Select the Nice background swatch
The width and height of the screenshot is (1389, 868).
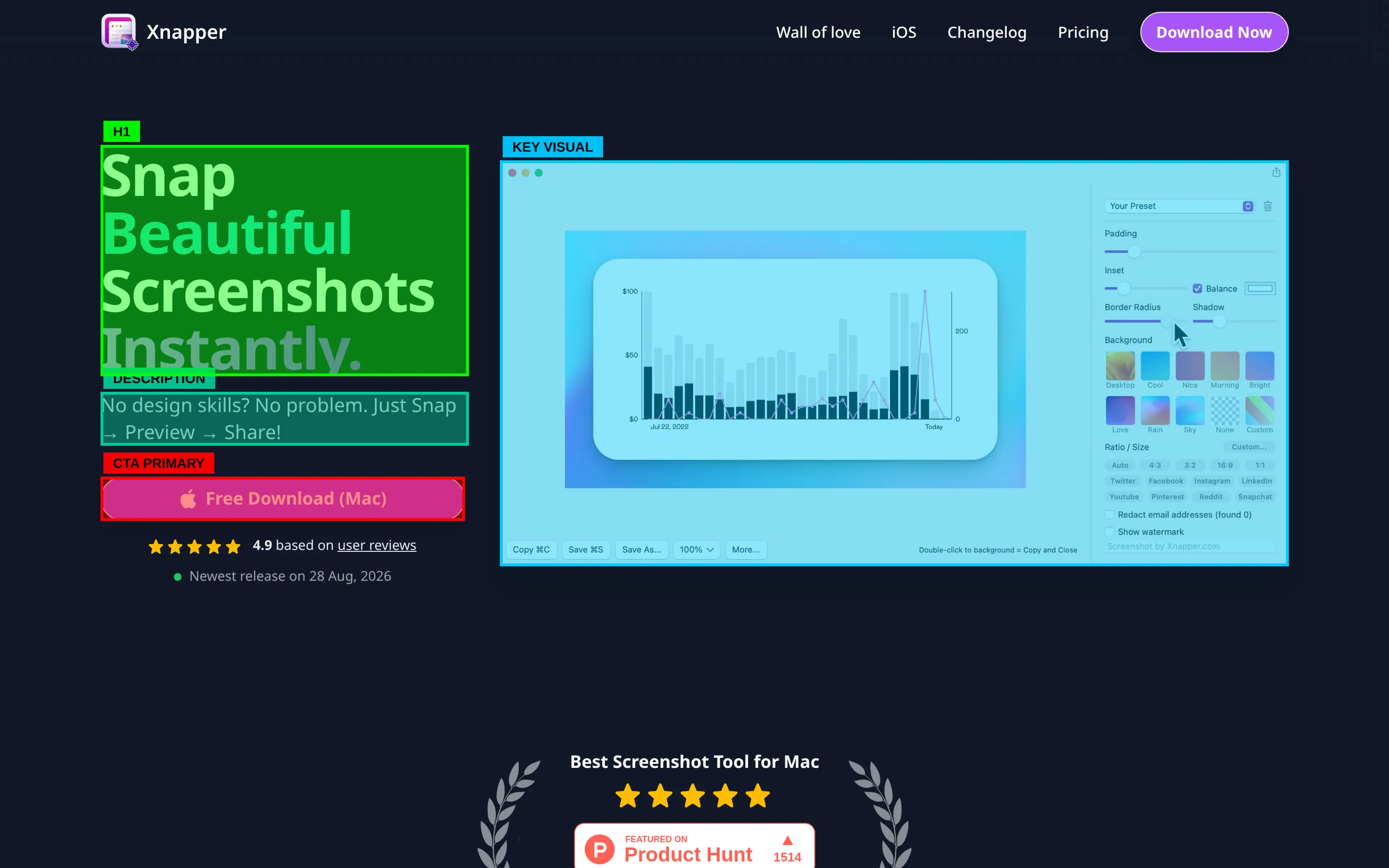coord(1190,366)
